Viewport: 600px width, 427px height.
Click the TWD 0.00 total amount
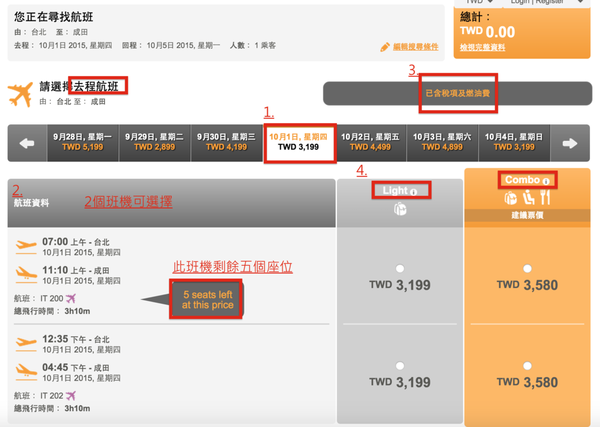coord(488,32)
